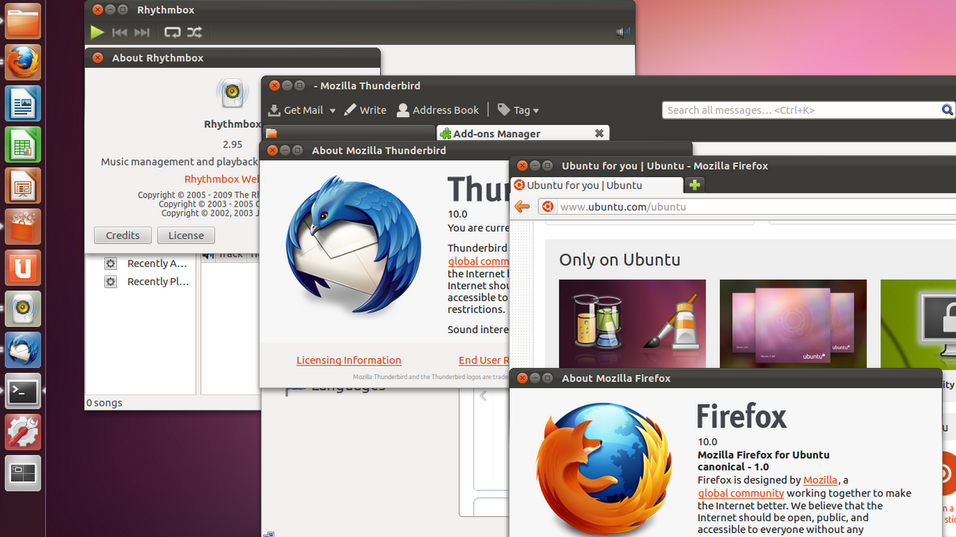Open the Mozilla link in About Firefox

[x=820, y=480]
